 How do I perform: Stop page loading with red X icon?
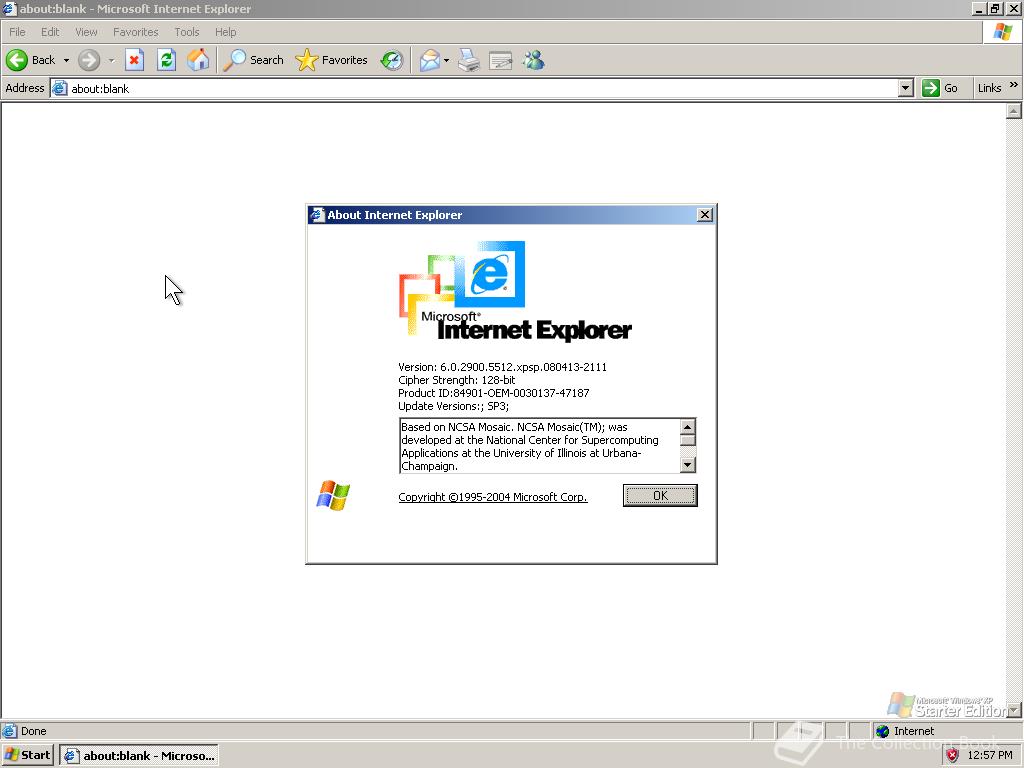click(134, 60)
